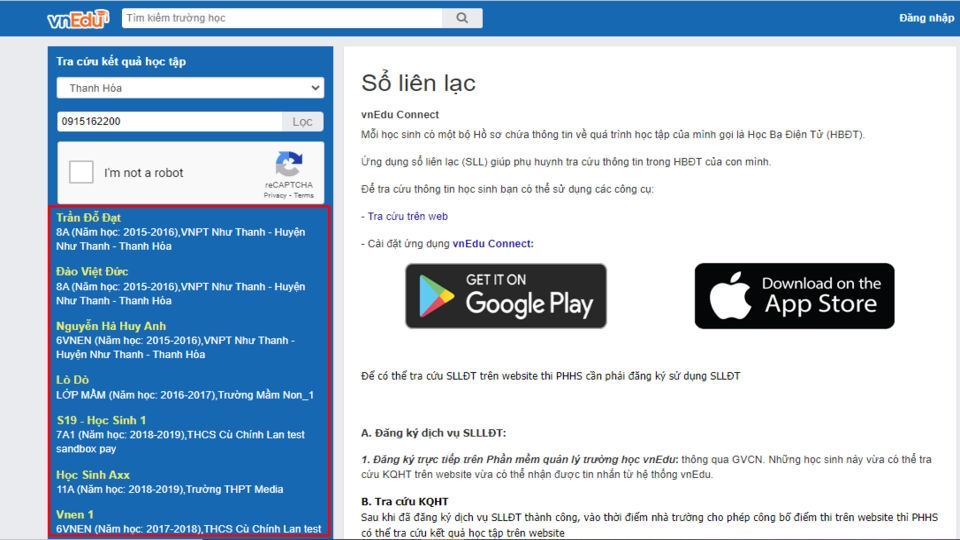The width and height of the screenshot is (960, 540).
Task: Click the vnEdu logo
Action: (x=78, y=19)
